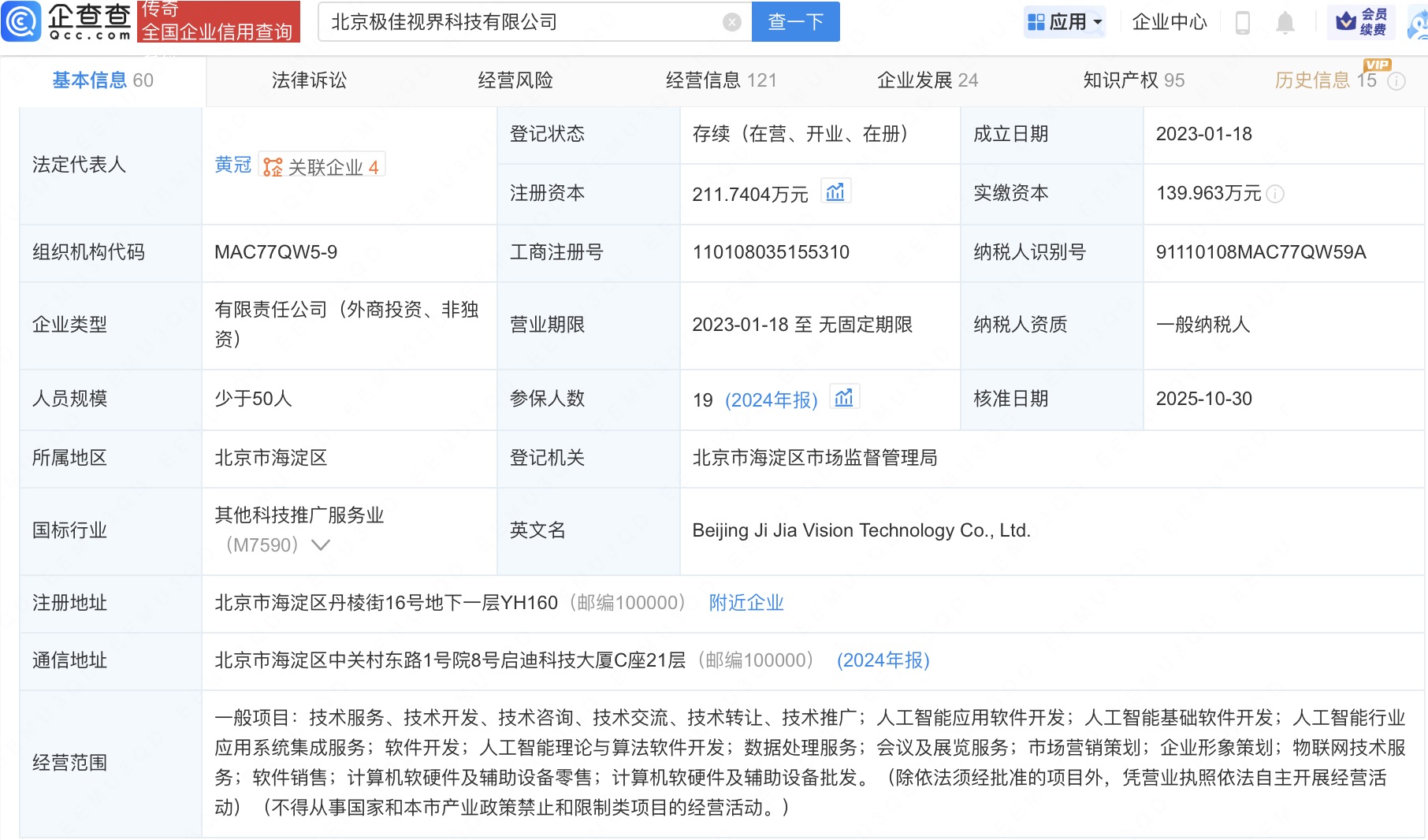Image resolution: width=1428 pixels, height=840 pixels.
Task: View insured employees chart icon
Action: [843, 398]
